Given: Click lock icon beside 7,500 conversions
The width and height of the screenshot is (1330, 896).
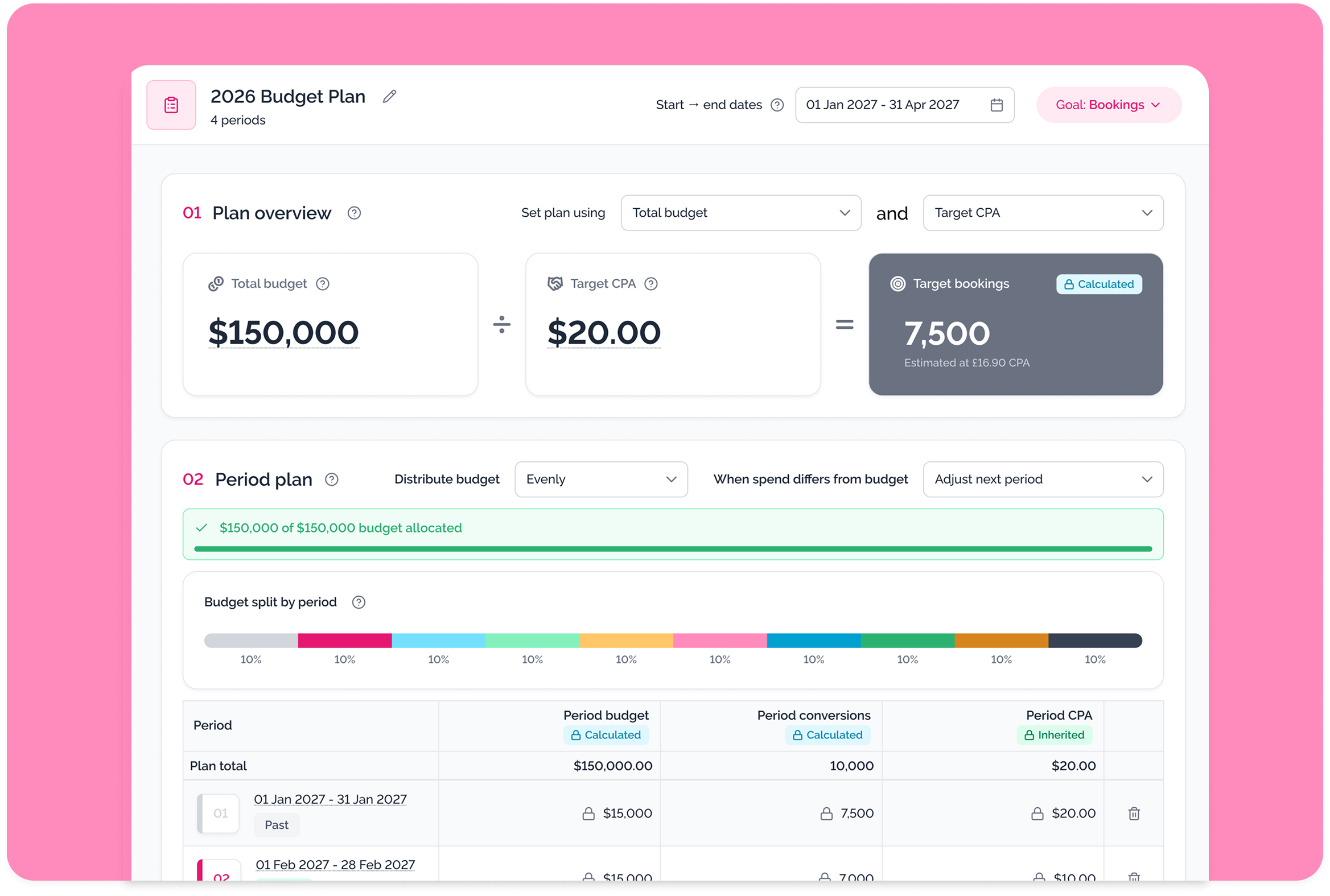Looking at the screenshot, I should coord(826,813).
